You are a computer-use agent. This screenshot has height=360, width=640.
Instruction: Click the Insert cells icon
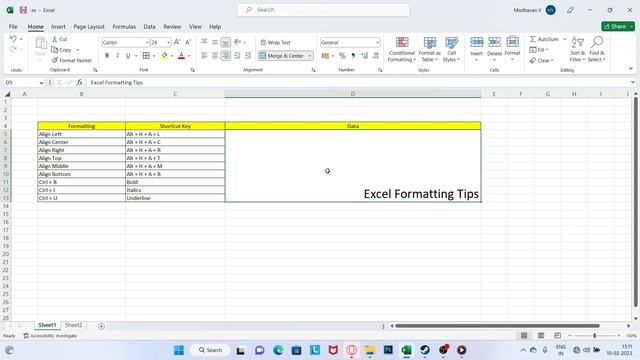[476, 42]
